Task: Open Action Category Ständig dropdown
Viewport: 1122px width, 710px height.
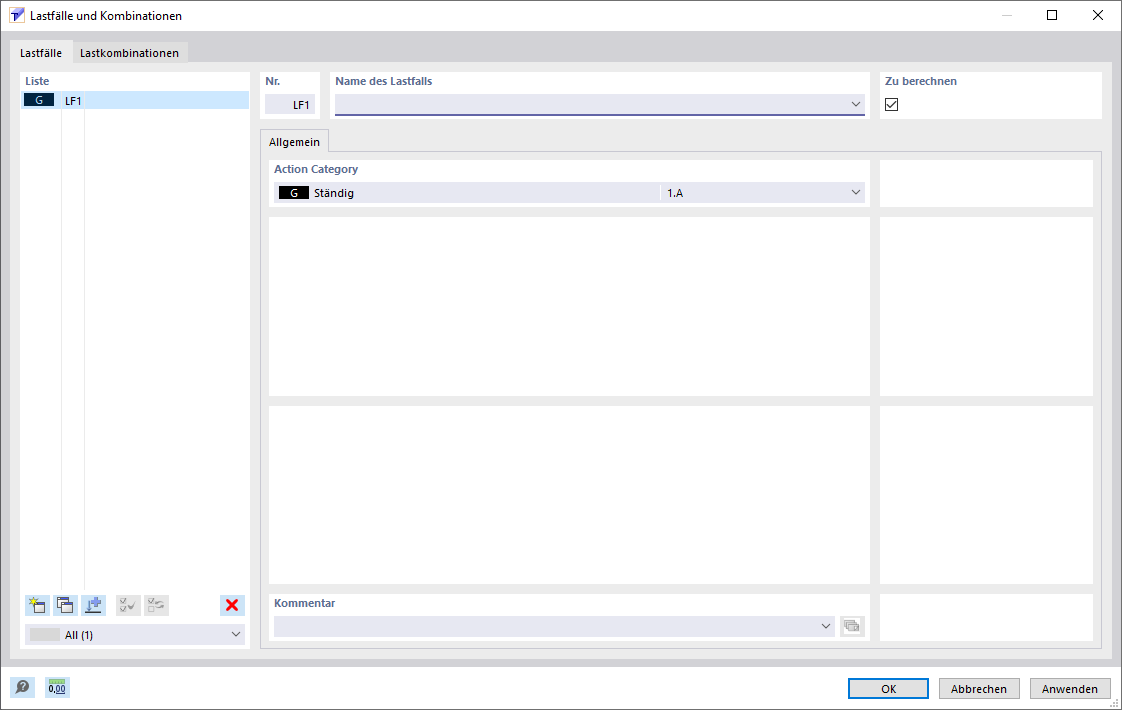Action: pyautogui.click(x=570, y=193)
